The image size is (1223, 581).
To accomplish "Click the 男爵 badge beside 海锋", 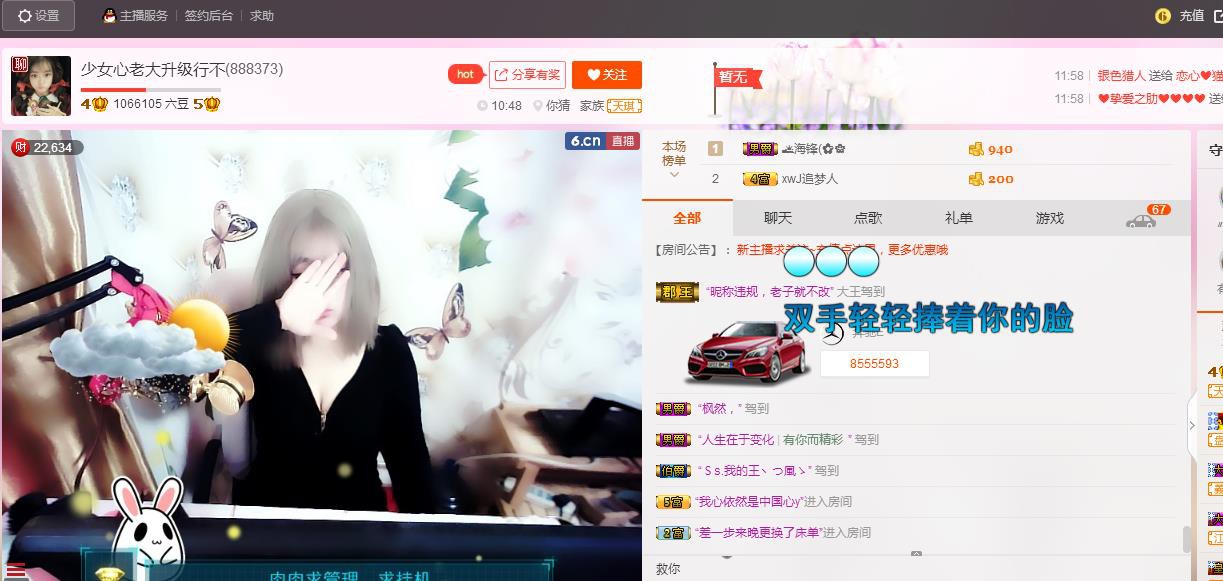I will pyautogui.click(x=760, y=149).
